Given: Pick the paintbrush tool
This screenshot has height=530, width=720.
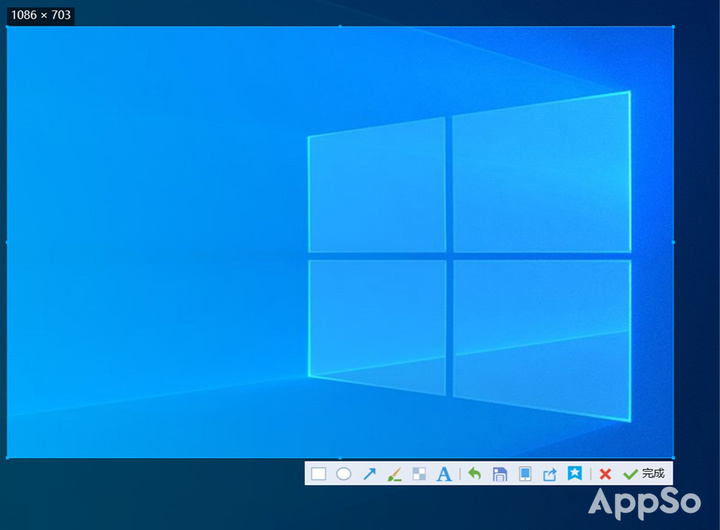Looking at the screenshot, I should point(394,474).
